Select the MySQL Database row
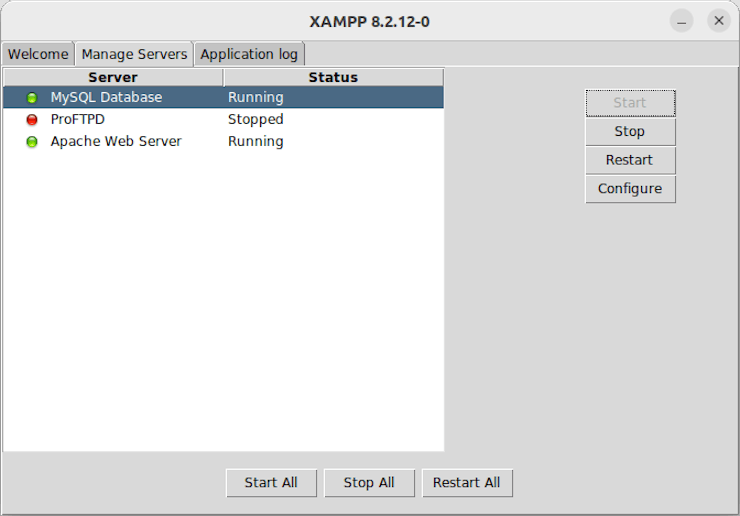Image resolution: width=740 pixels, height=516 pixels. tap(223, 97)
